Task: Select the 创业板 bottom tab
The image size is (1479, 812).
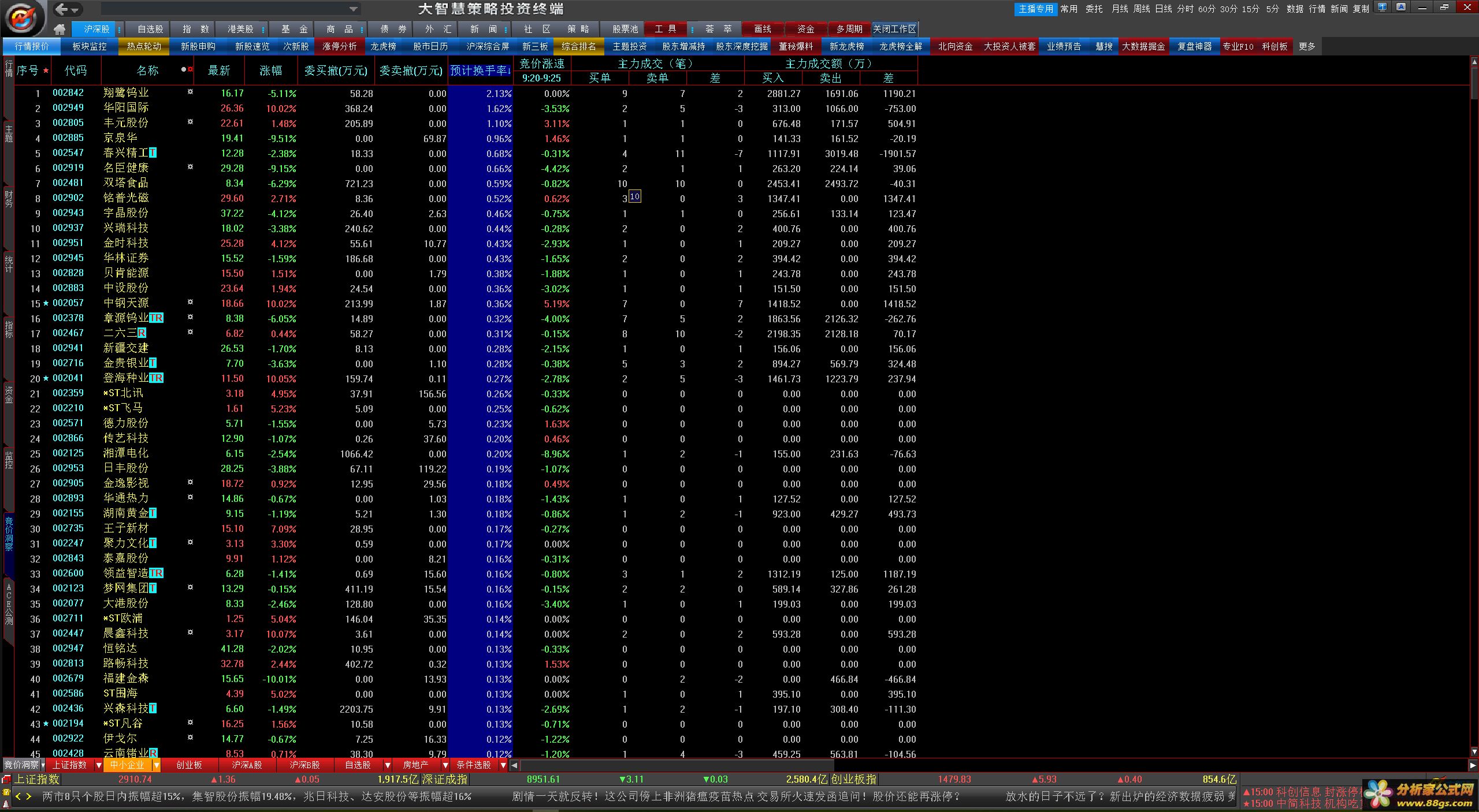Action: [189, 765]
